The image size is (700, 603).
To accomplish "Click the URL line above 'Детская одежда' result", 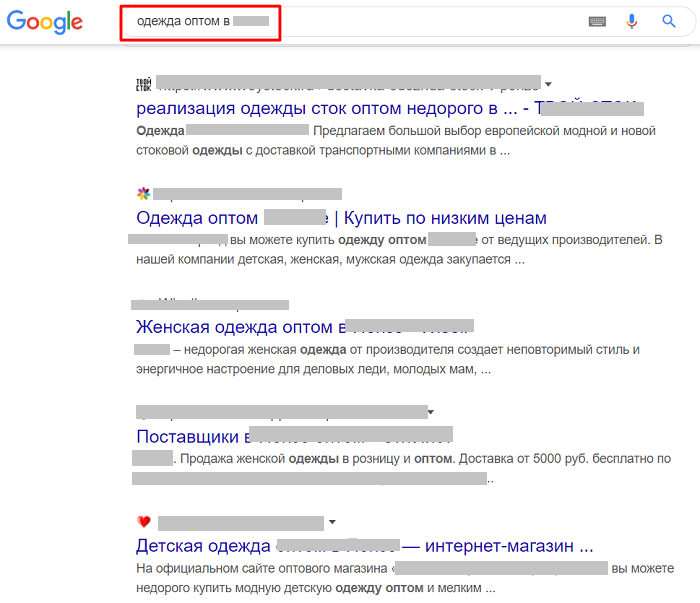I will (240, 522).
